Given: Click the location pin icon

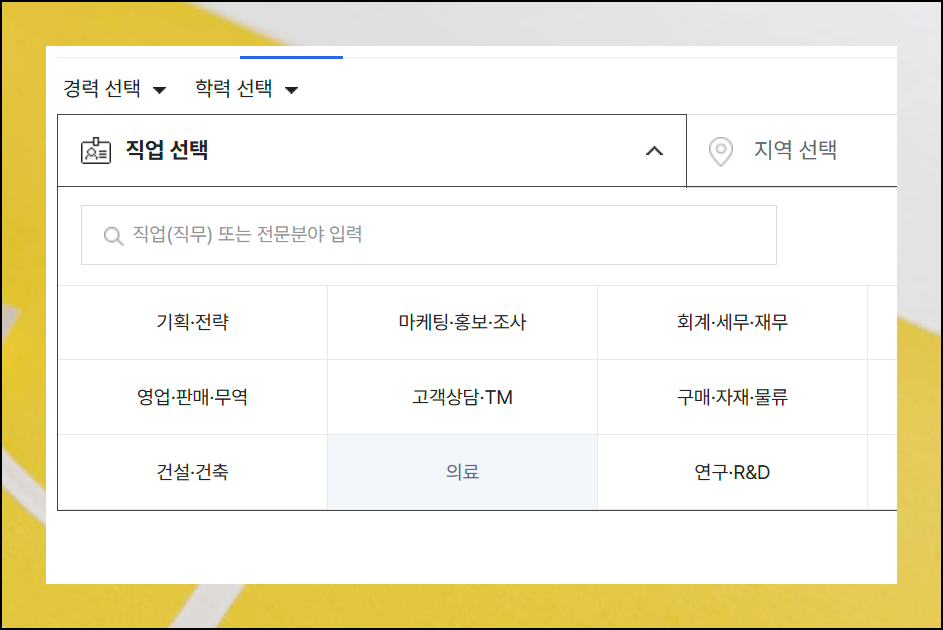Looking at the screenshot, I should click(x=720, y=151).
